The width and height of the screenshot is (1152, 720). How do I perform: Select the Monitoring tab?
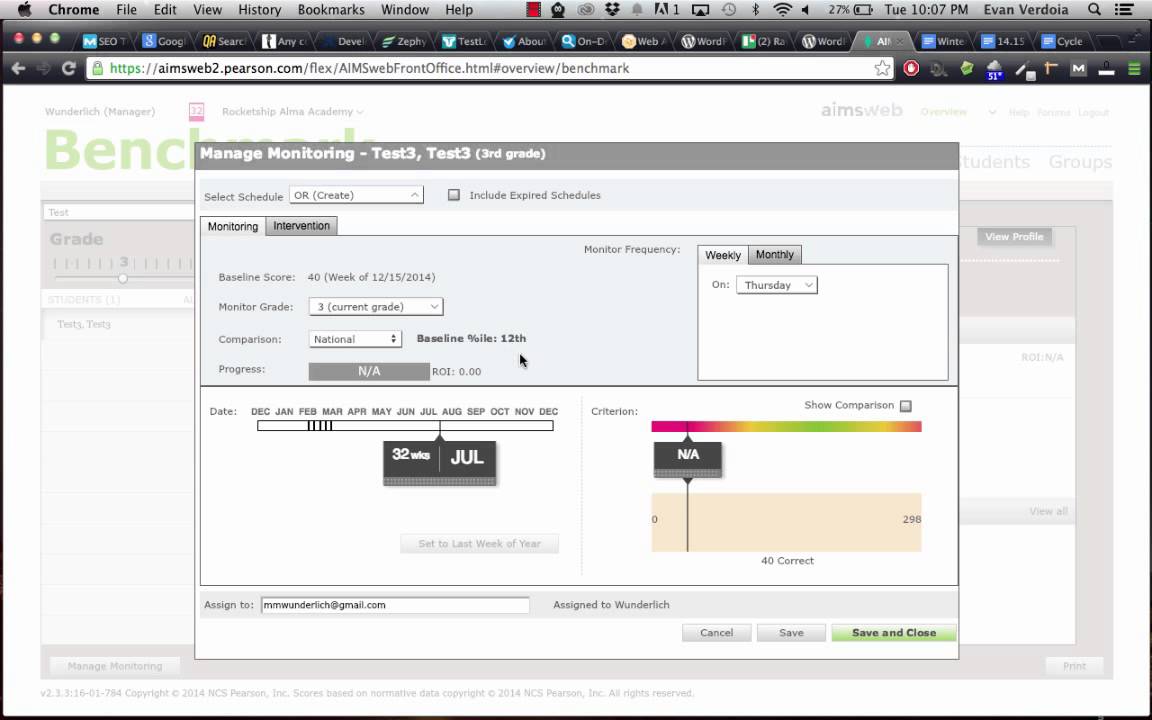point(233,226)
